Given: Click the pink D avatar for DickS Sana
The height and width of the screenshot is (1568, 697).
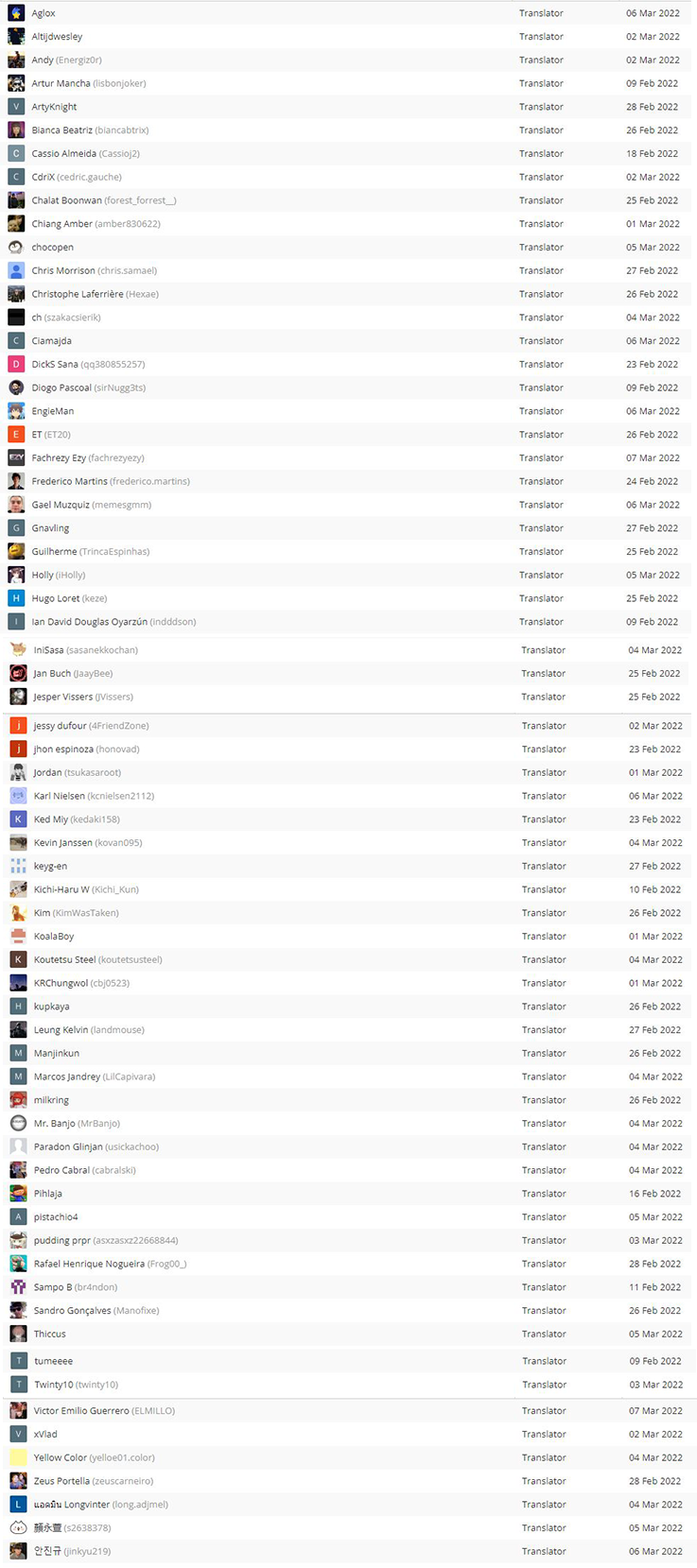Looking at the screenshot, I should pyautogui.click(x=16, y=365).
